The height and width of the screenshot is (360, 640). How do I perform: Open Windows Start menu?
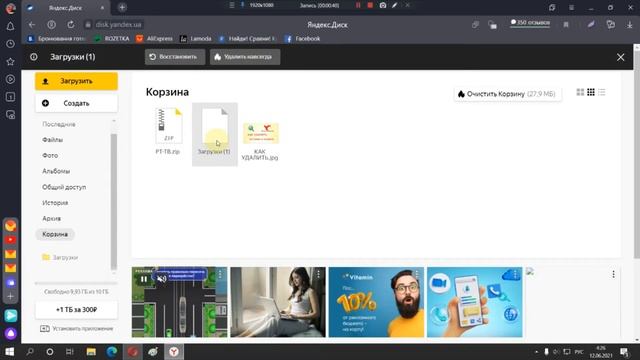[9, 351]
